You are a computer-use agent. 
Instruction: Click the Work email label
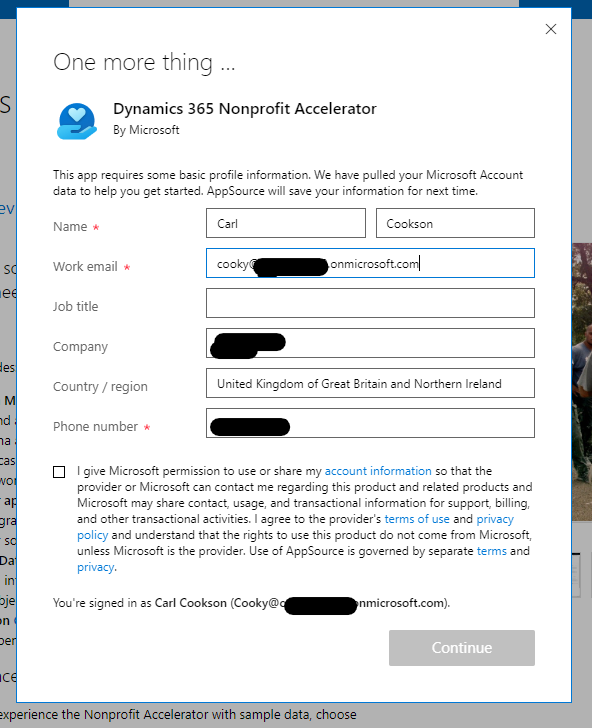point(85,266)
